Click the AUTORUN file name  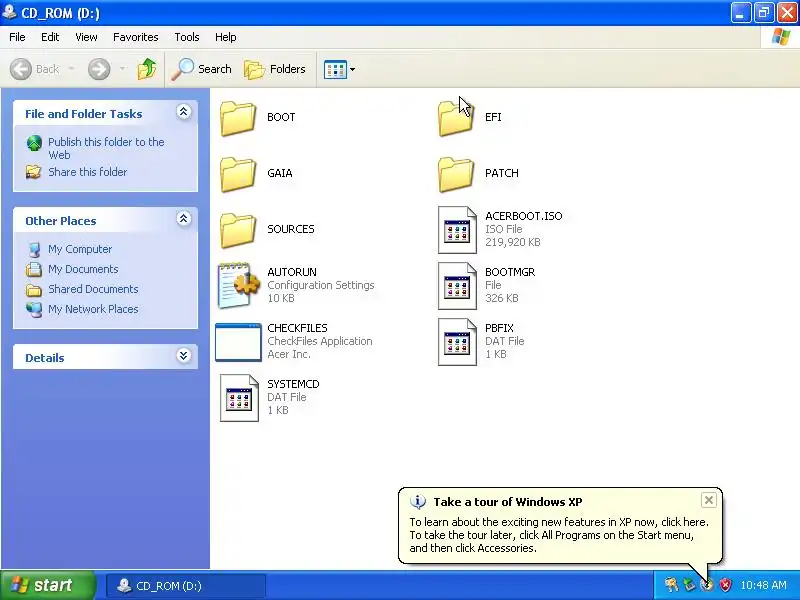pos(292,272)
